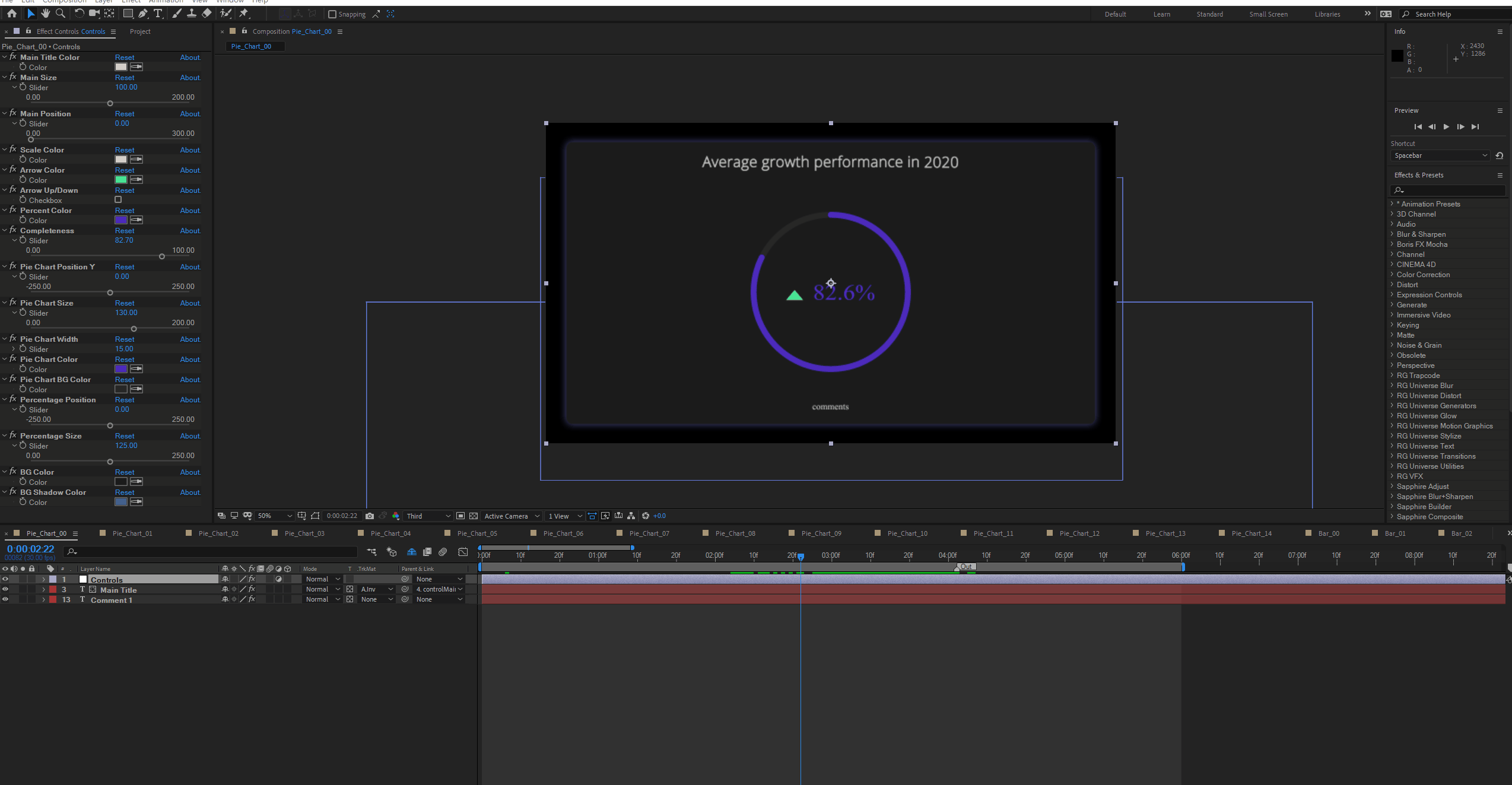
Task: Click the Completeness slider handle
Action: [162, 256]
